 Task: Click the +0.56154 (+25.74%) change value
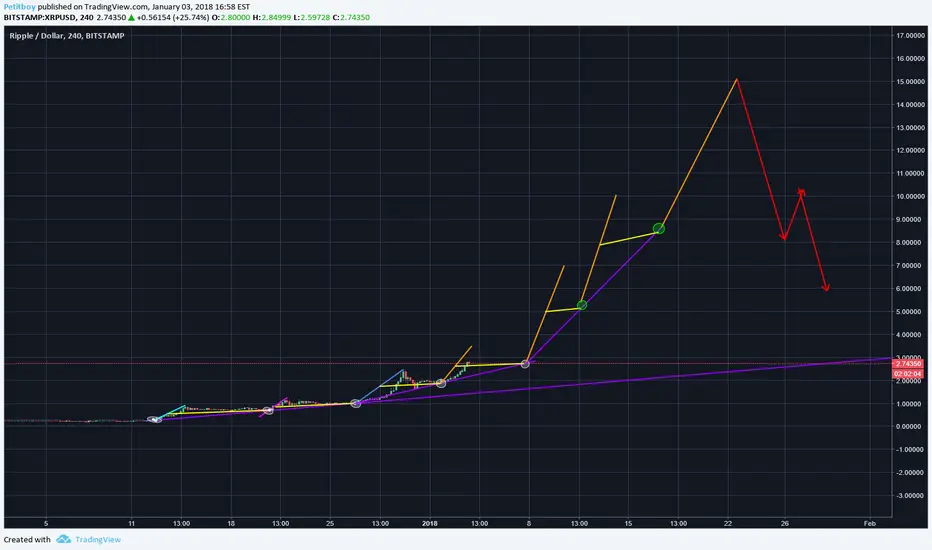[173, 17]
